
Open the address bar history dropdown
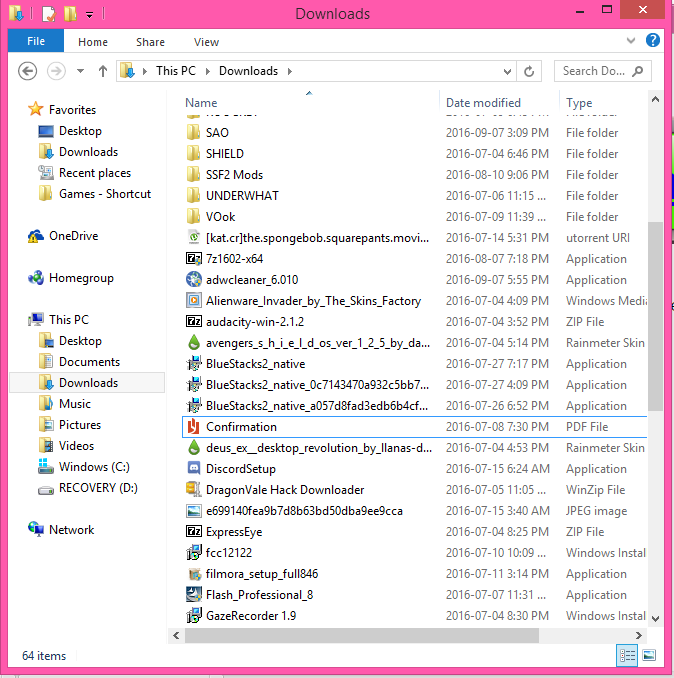pos(507,71)
